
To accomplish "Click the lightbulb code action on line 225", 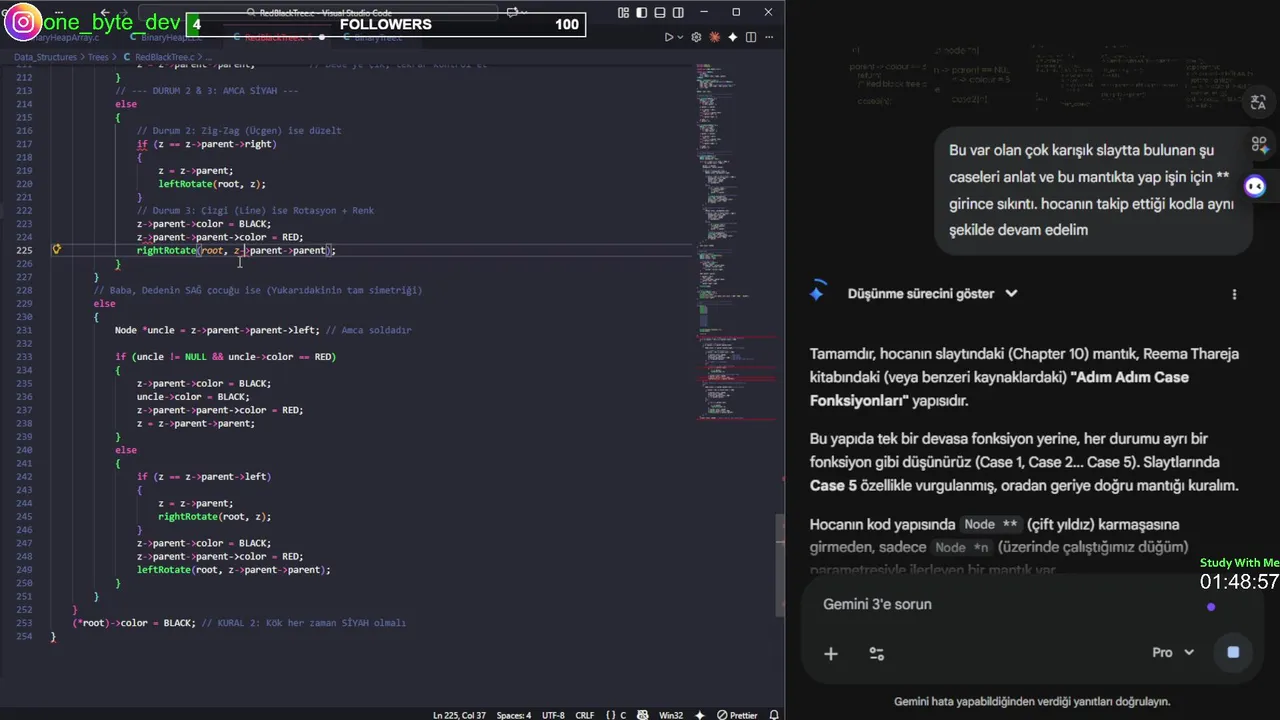I will (57, 250).
